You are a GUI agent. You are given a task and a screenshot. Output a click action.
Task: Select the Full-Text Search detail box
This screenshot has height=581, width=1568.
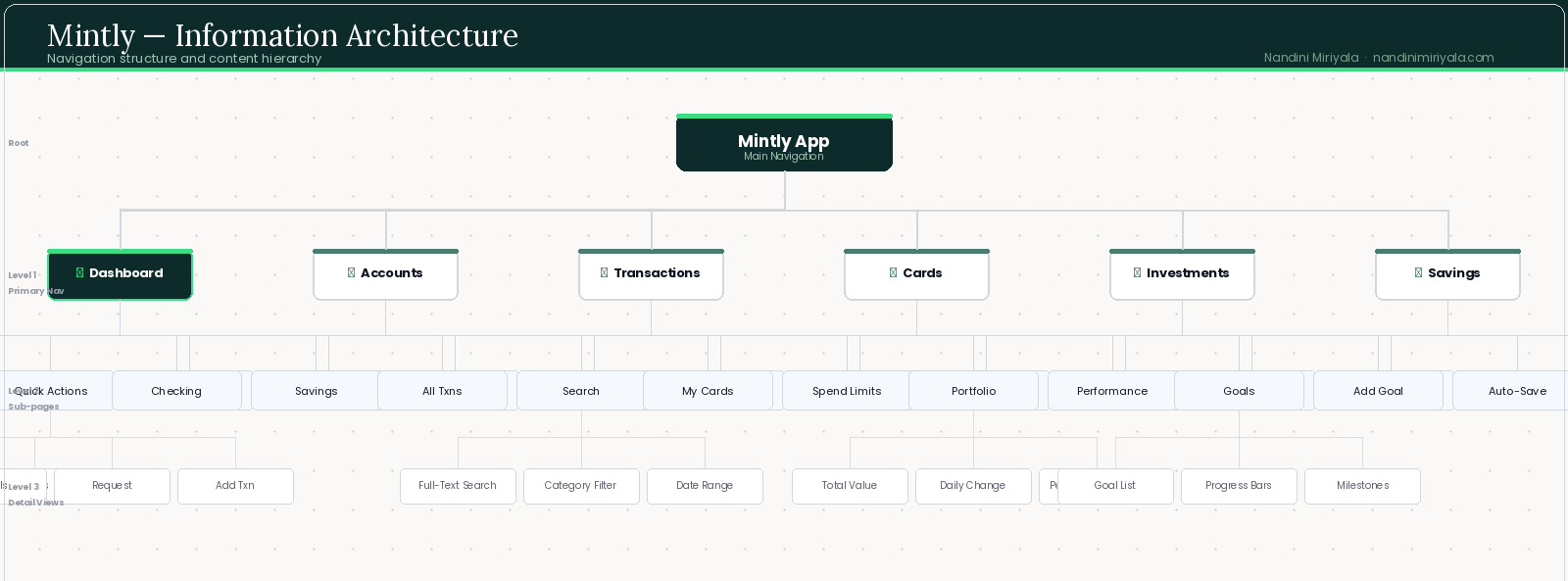[x=458, y=486]
